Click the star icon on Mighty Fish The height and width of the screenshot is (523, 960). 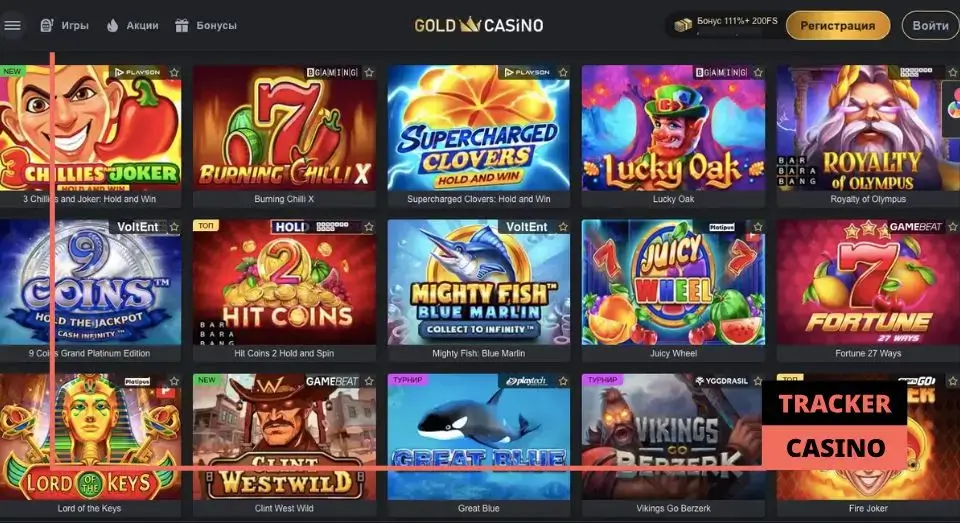(x=563, y=227)
